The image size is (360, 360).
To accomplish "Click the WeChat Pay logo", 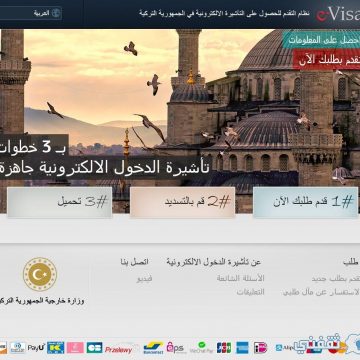I will point(201,348).
